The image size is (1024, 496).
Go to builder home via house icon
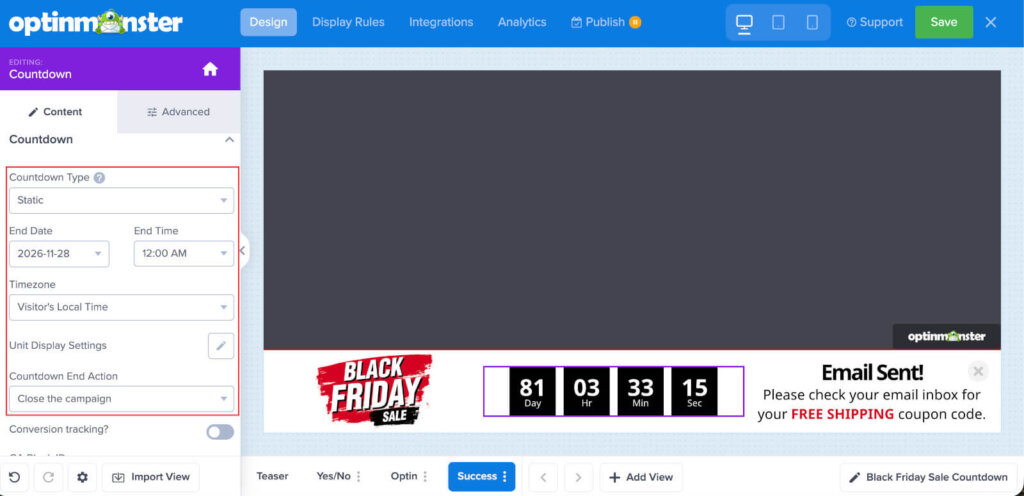tap(210, 69)
